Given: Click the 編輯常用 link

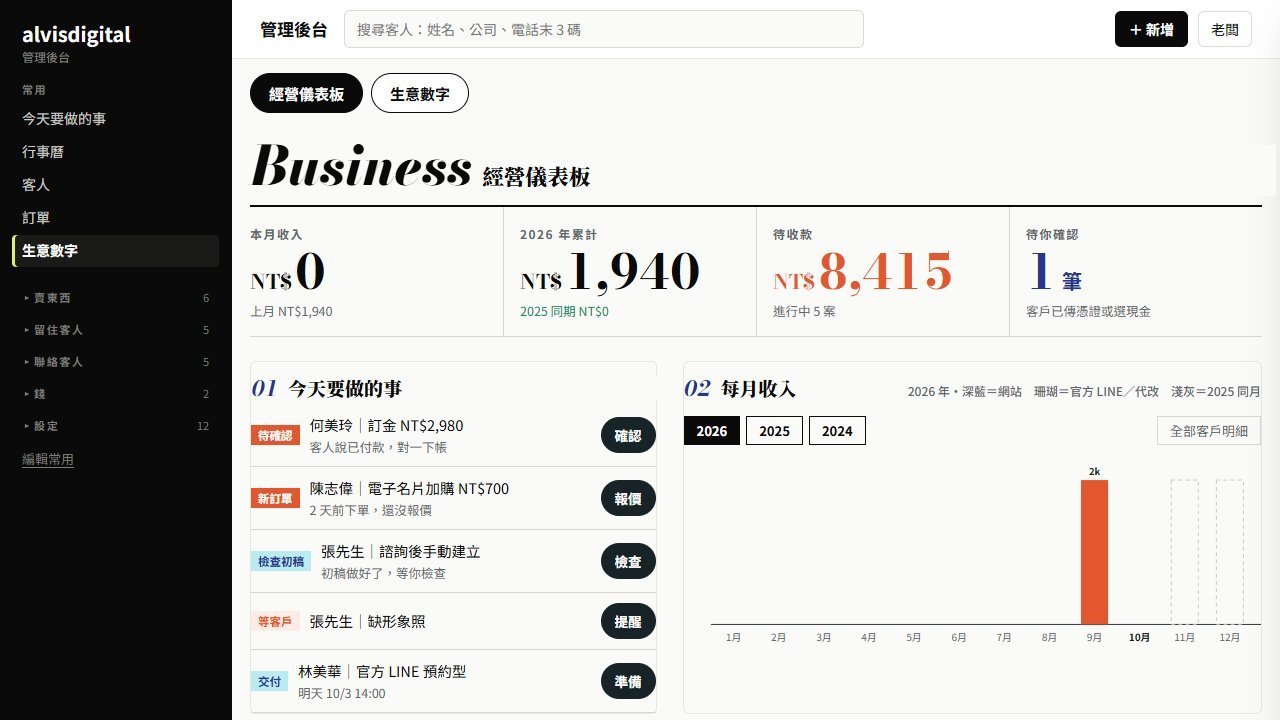Looking at the screenshot, I should point(48,460).
